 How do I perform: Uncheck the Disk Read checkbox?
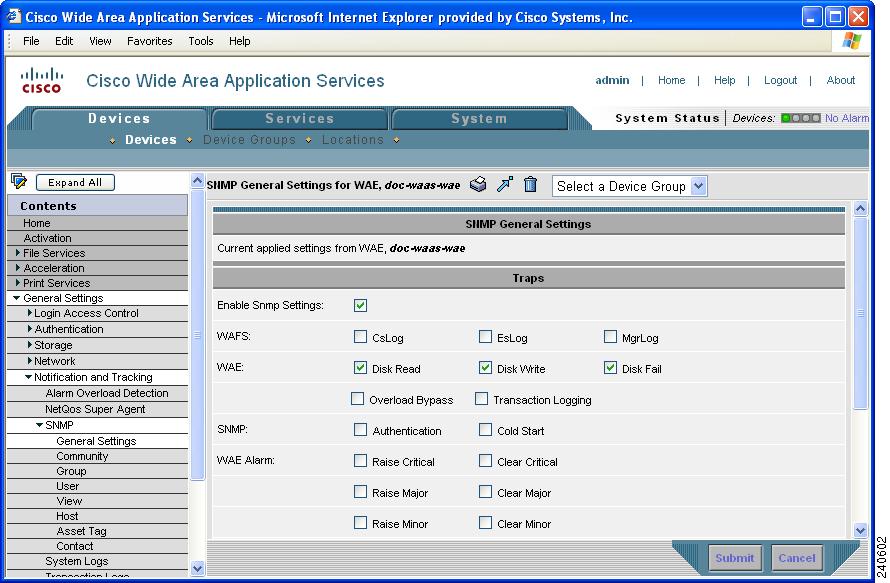(x=360, y=368)
